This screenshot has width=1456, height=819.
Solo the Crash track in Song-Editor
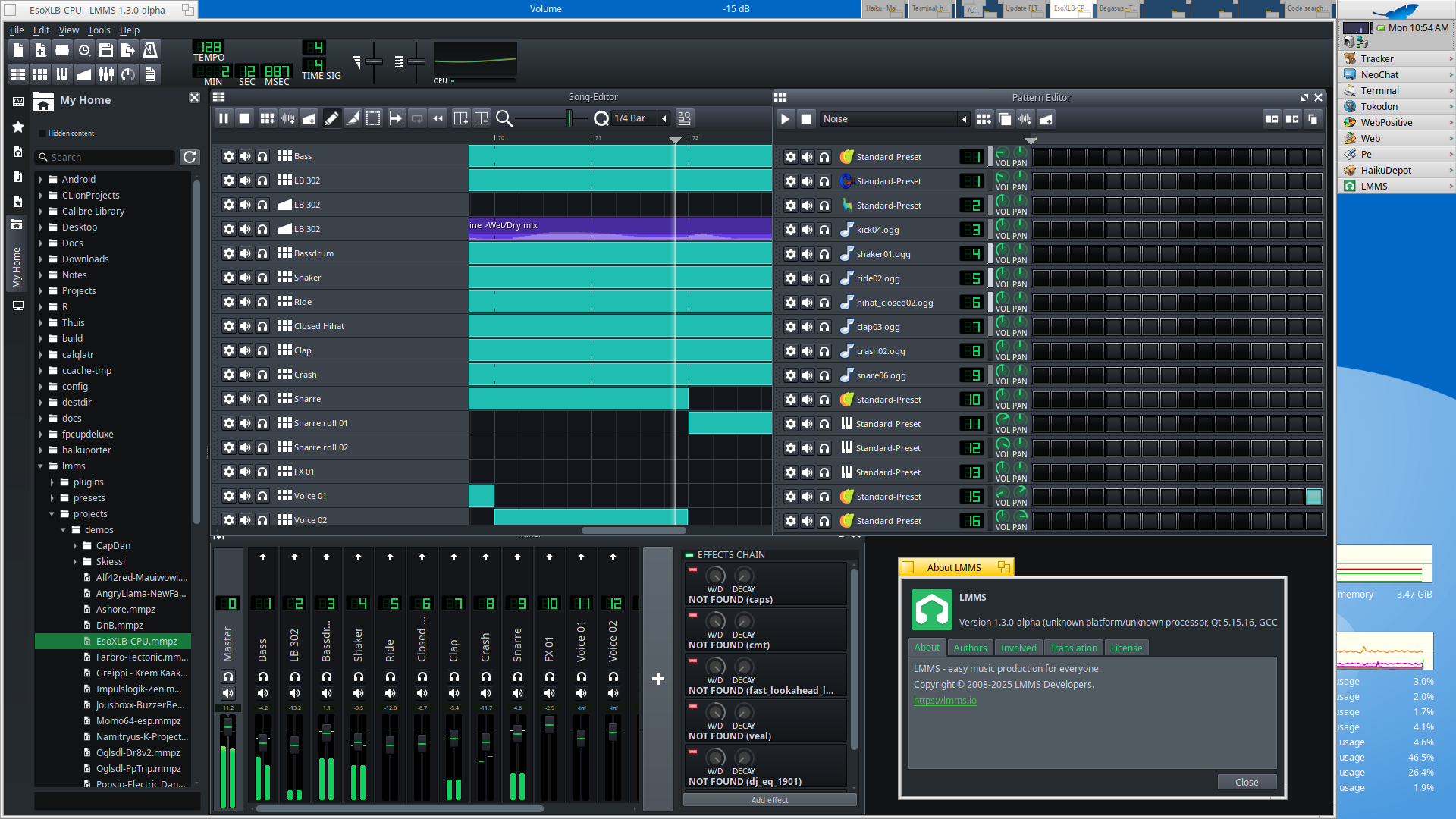pos(262,375)
